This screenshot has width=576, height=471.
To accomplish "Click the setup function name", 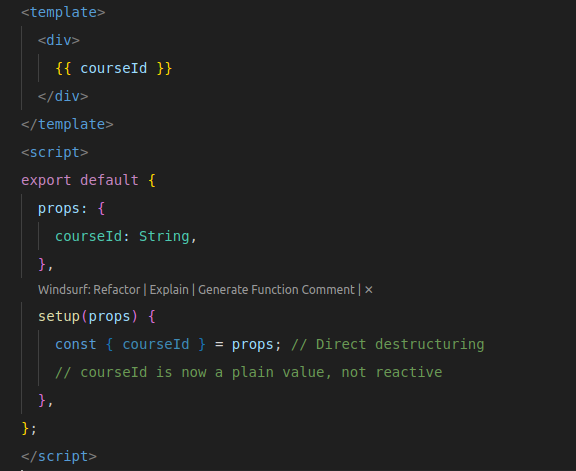I will click(59, 316).
